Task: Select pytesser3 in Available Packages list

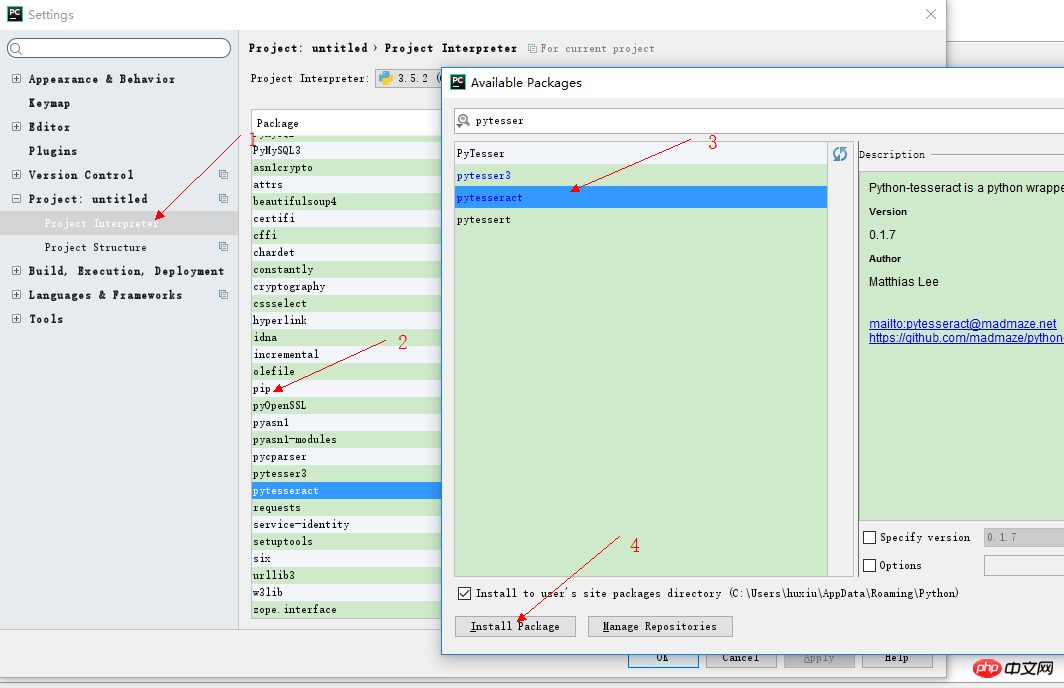Action: [x=641, y=175]
